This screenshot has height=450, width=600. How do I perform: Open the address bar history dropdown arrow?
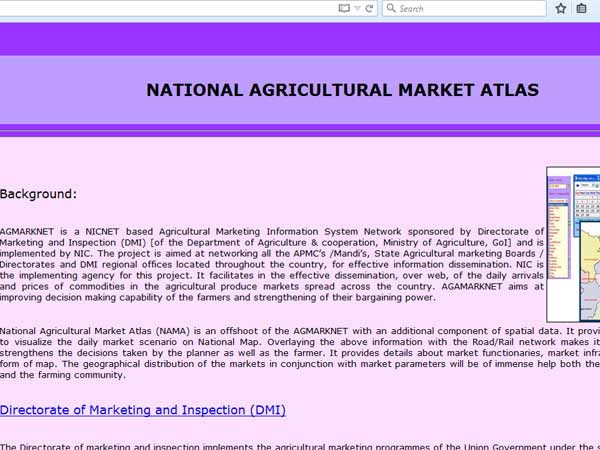(357, 8)
